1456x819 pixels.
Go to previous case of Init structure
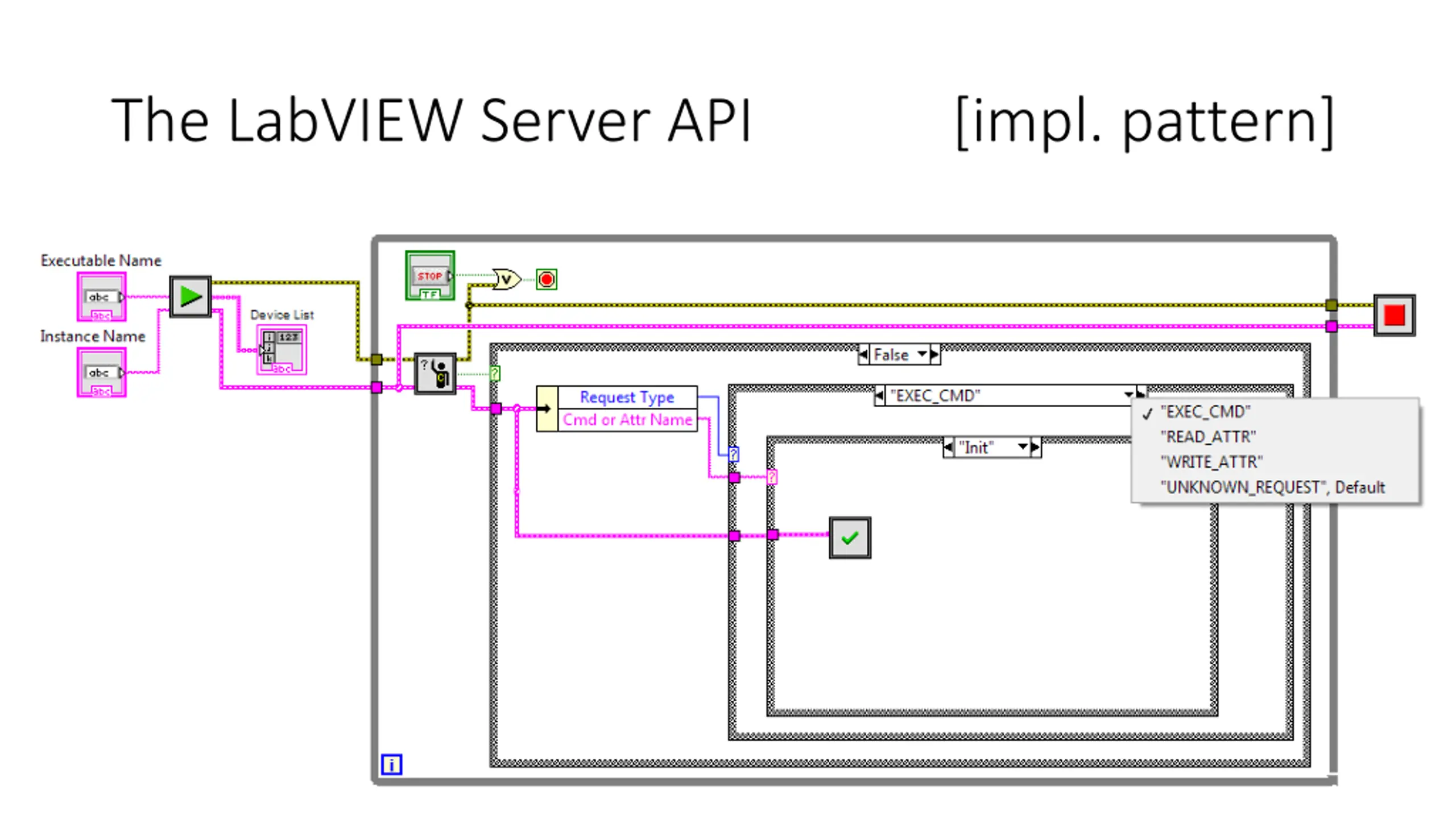point(949,448)
